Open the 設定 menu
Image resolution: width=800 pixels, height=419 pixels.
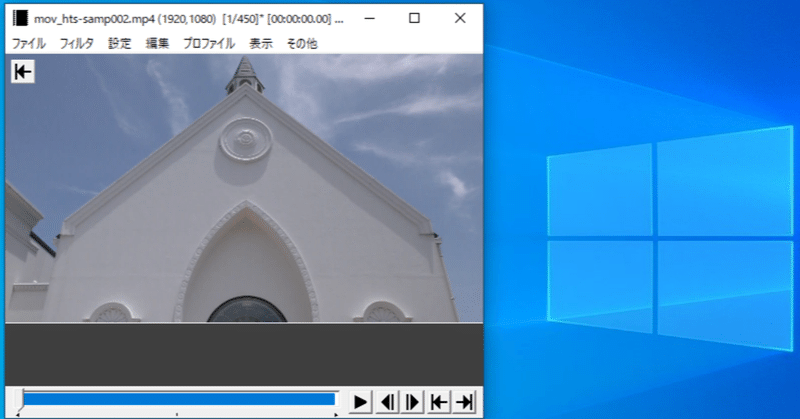pos(119,43)
